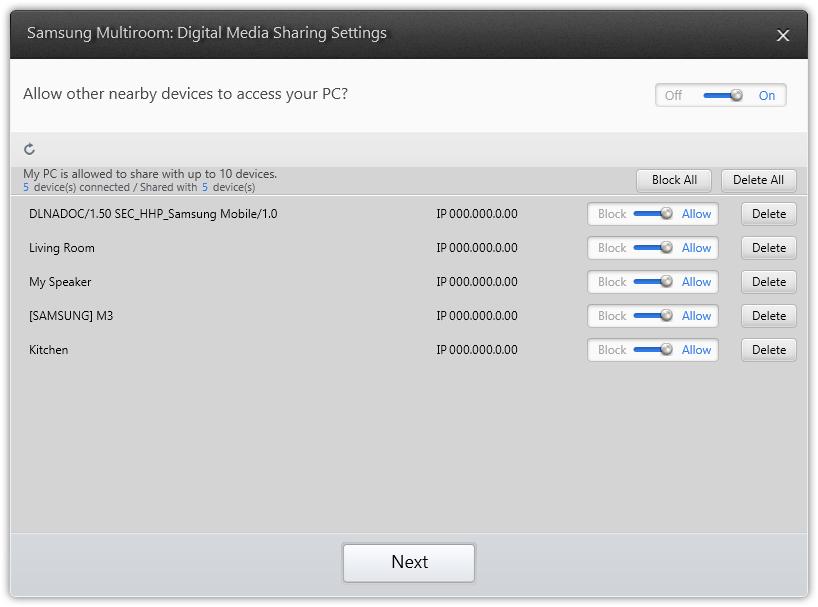Screen dimensions: 818x607
Task: Toggle Block/Allow for Living Room
Action: pos(653,248)
